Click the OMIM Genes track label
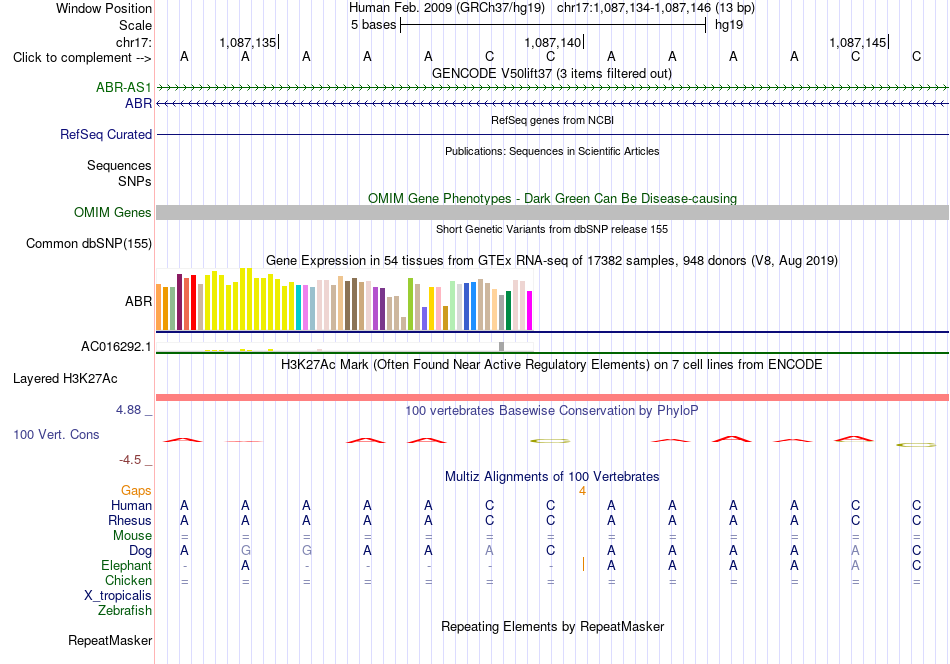This screenshot has width=950, height=664. [x=113, y=213]
